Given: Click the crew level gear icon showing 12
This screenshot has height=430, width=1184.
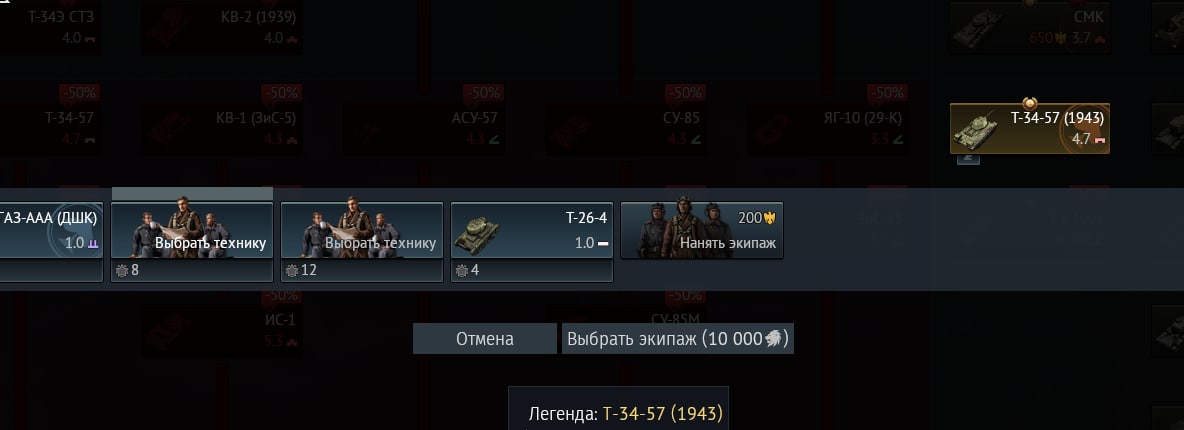Looking at the screenshot, I should click(292, 270).
